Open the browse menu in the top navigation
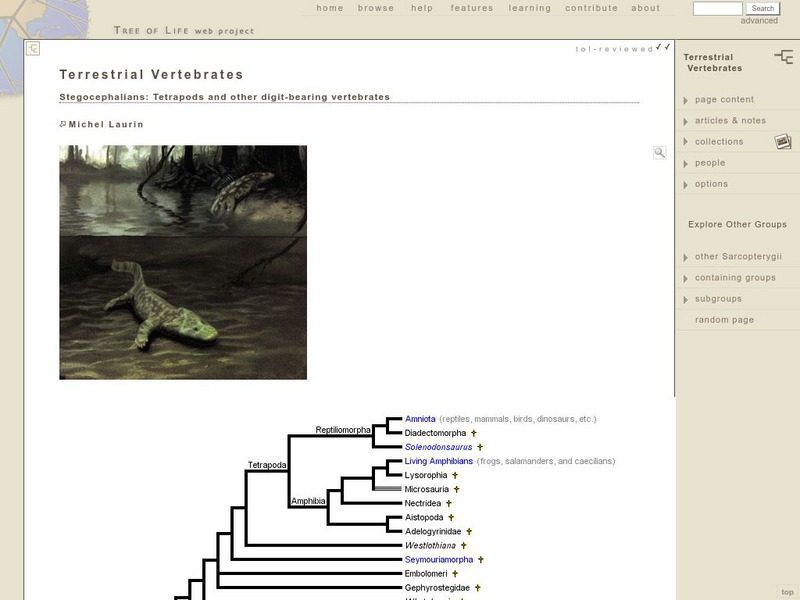The height and width of the screenshot is (600, 800). pyautogui.click(x=376, y=8)
